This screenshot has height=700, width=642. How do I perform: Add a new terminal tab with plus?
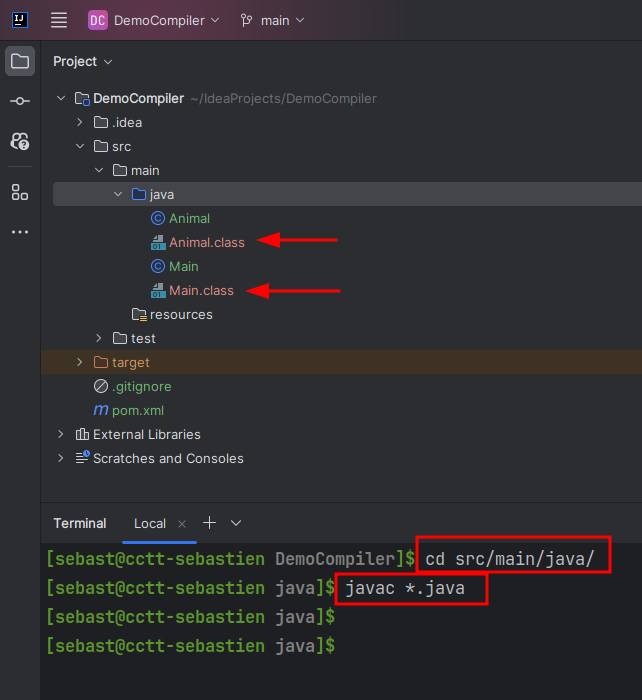[209, 523]
